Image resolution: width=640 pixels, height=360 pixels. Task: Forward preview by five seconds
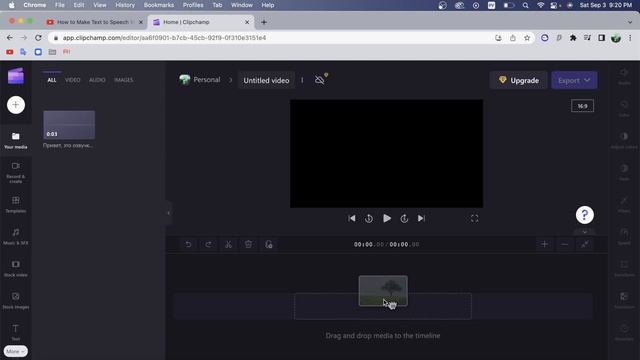coord(404,218)
